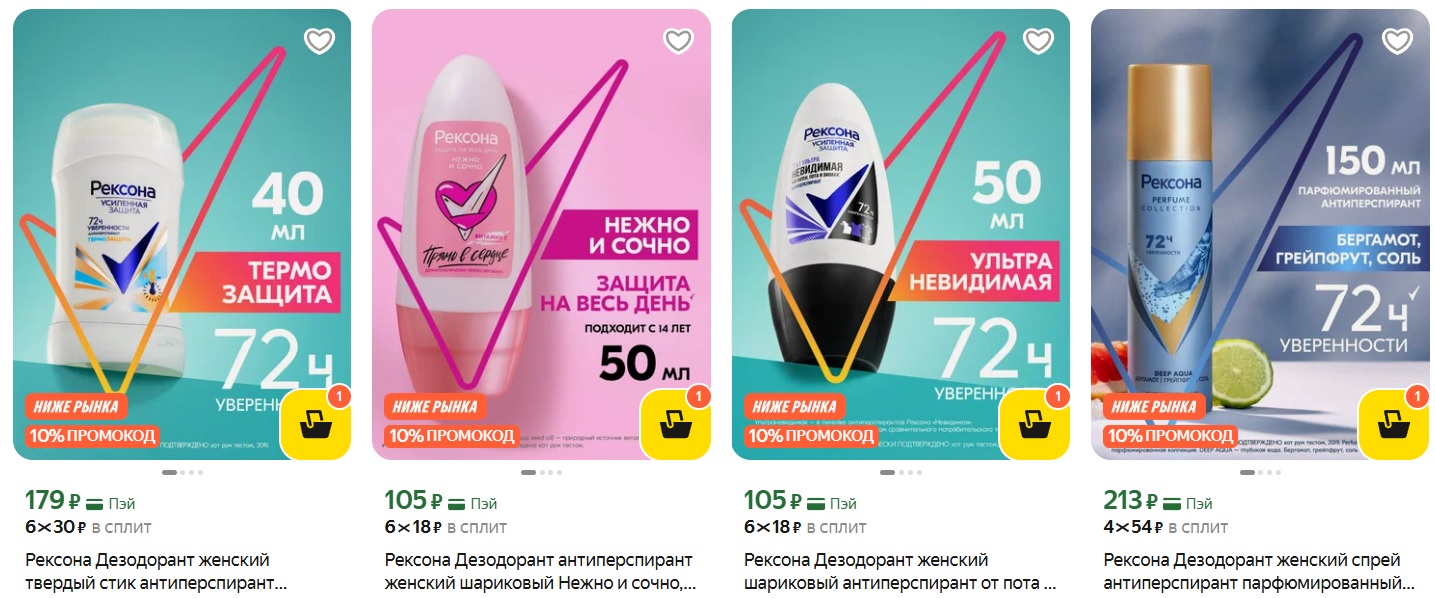Viewport: 1435px width, 598px height.
Task: Click the 6×30 ₽ в сплит installment option
Action: click(88, 527)
